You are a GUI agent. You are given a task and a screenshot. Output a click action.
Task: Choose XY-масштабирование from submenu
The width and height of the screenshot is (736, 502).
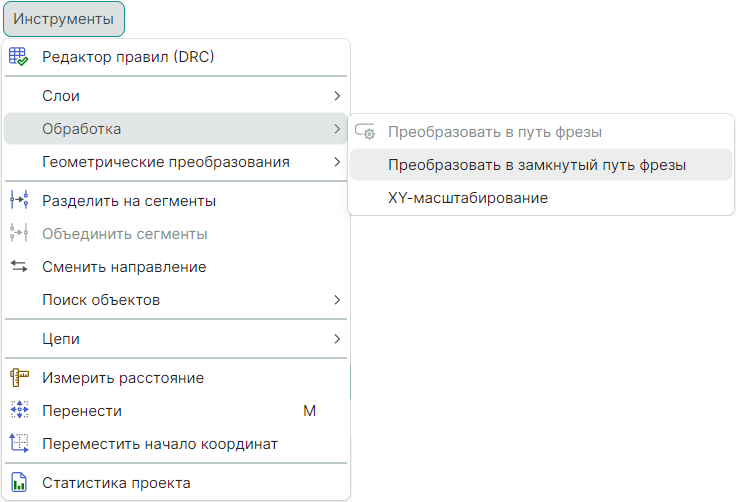(x=467, y=198)
